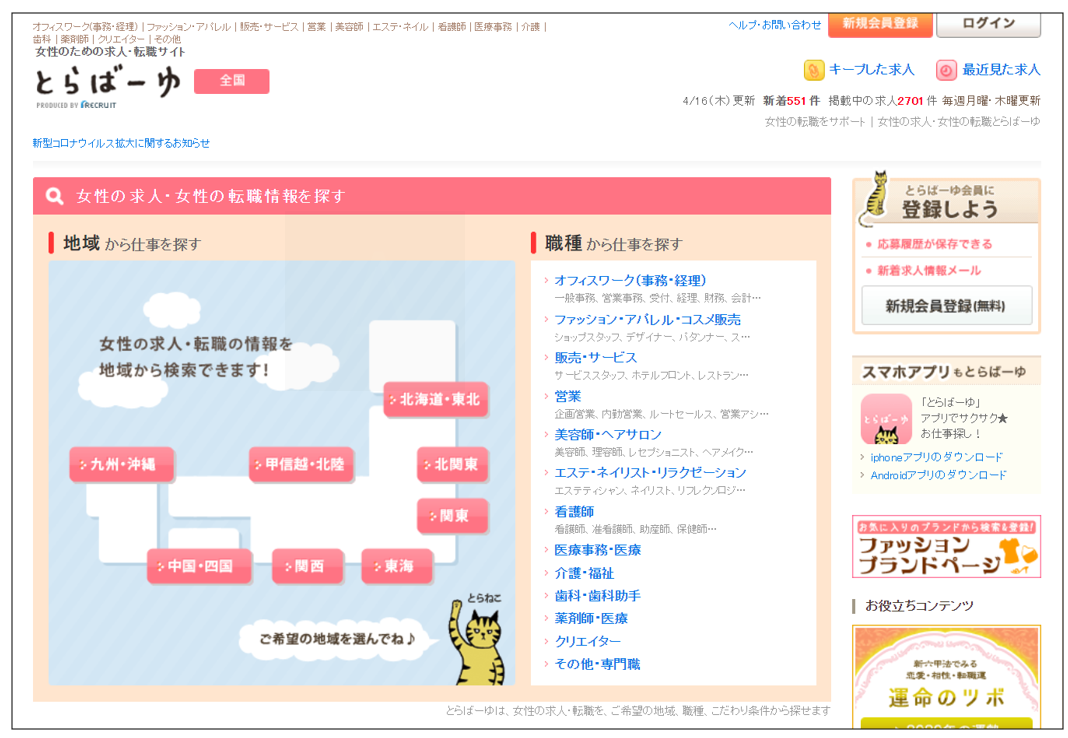This screenshot has width=1068, height=738.
Task: Select the 関西 region button
Action: click(308, 566)
